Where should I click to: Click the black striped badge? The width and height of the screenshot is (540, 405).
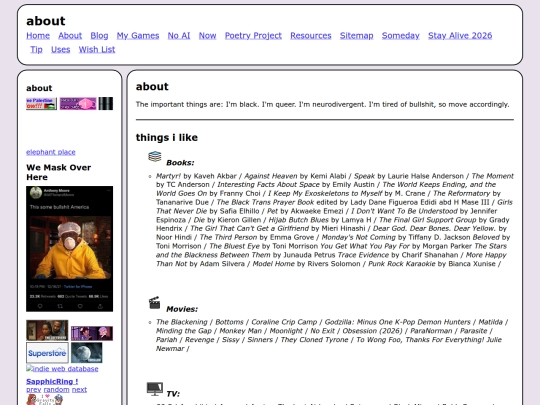[106, 104]
